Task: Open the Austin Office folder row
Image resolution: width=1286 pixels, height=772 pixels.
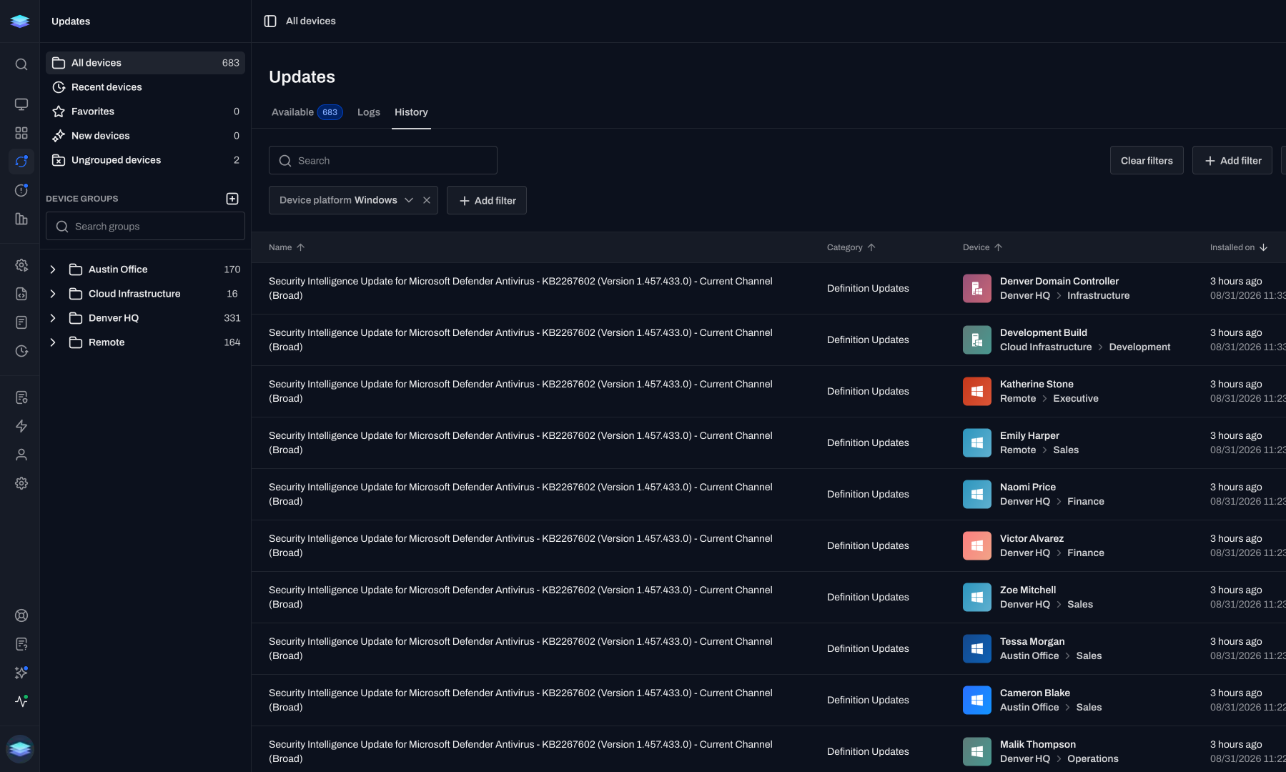Action: 145,270
